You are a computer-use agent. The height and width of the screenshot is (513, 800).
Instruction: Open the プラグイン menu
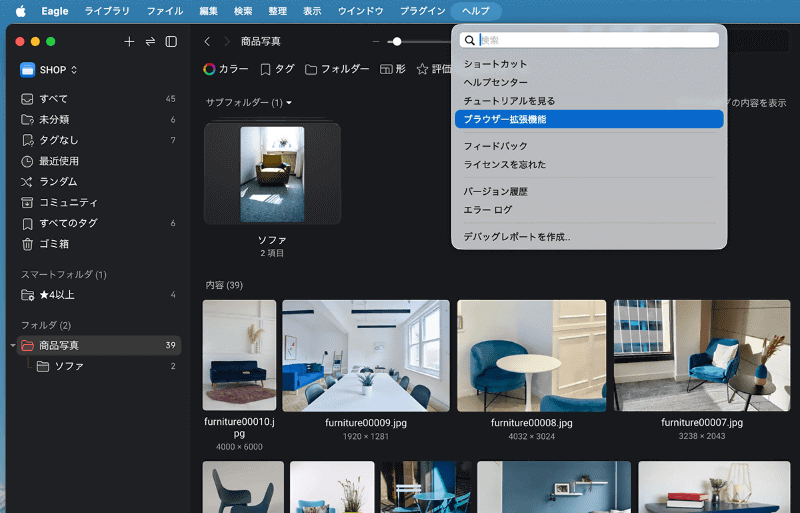pyautogui.click(x=422, y=11)
